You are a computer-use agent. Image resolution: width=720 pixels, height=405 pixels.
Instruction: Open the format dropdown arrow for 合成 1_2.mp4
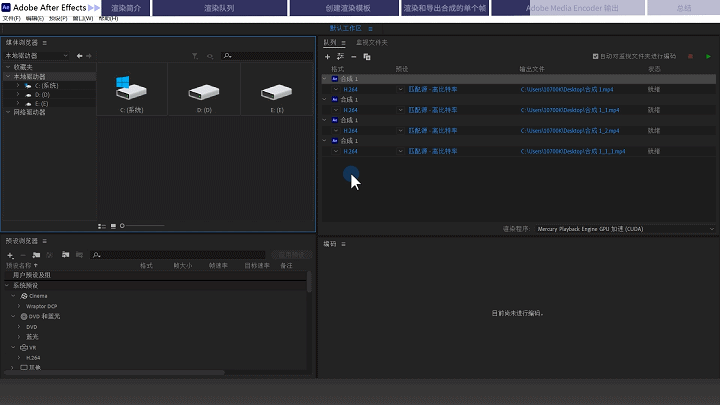[x=336, y=131]
